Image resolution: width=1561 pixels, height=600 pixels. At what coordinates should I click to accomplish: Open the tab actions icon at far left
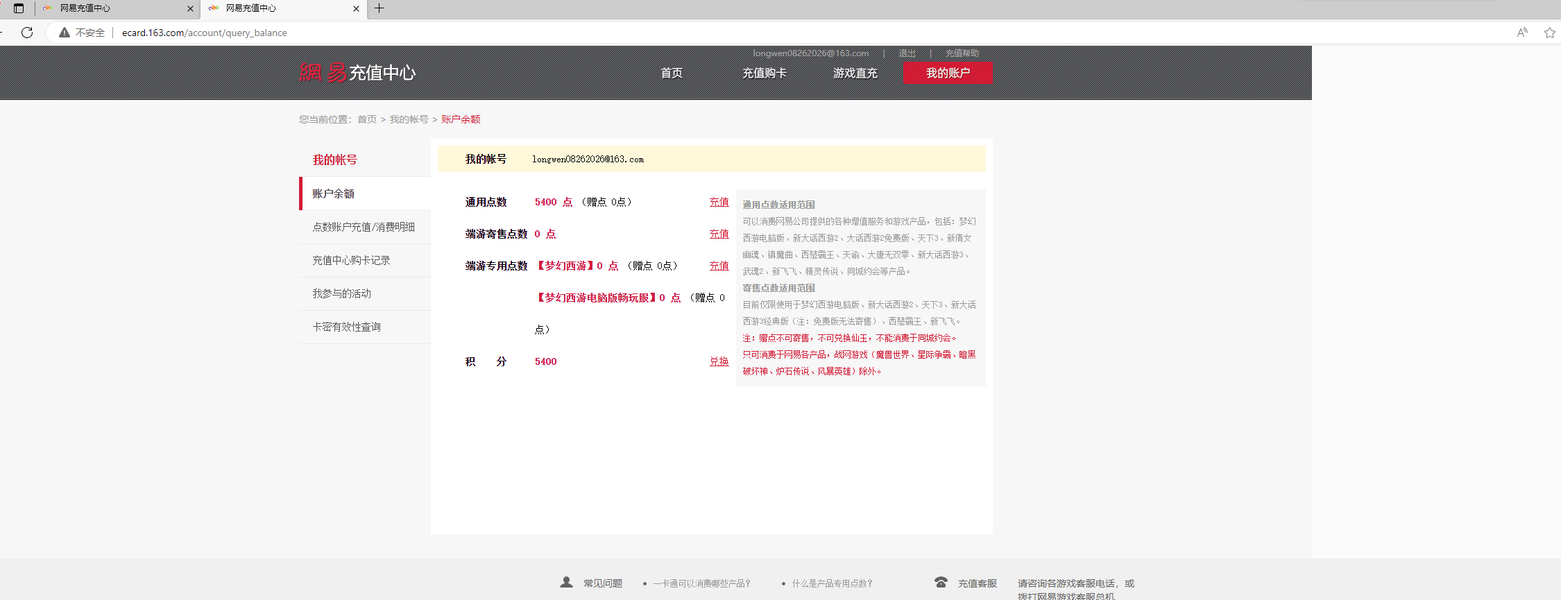click(x=18, y=8)
